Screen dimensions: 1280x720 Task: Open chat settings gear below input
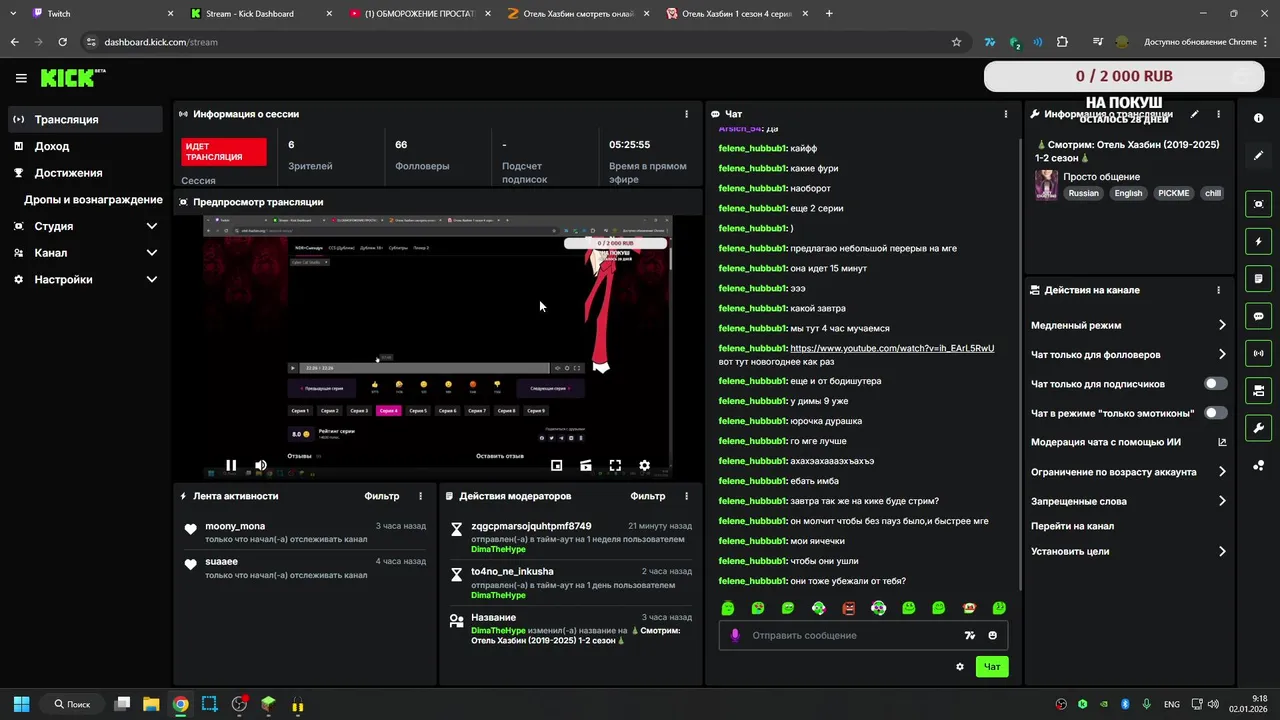(x=960, y=667)
